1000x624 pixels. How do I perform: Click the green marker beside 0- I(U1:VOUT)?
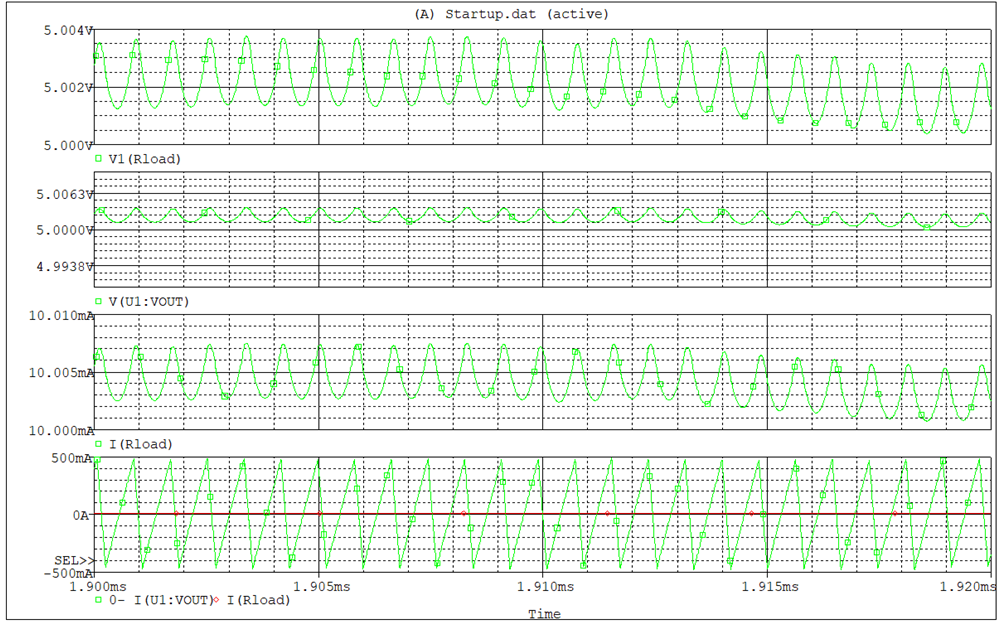[x=98, y=601]
